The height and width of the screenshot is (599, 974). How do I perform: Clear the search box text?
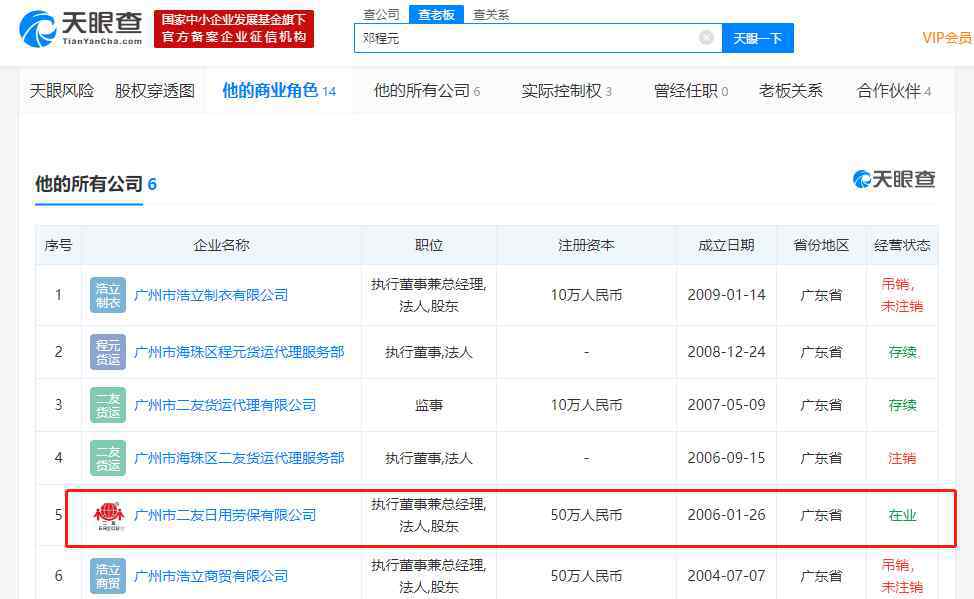pos(706,38)
